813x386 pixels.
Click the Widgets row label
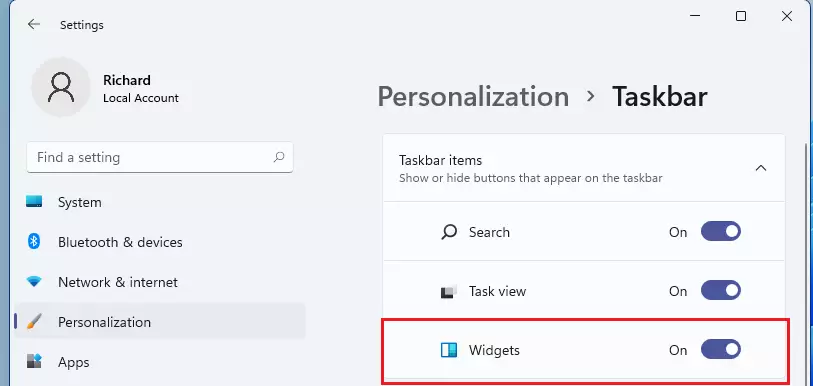(494, 350)
